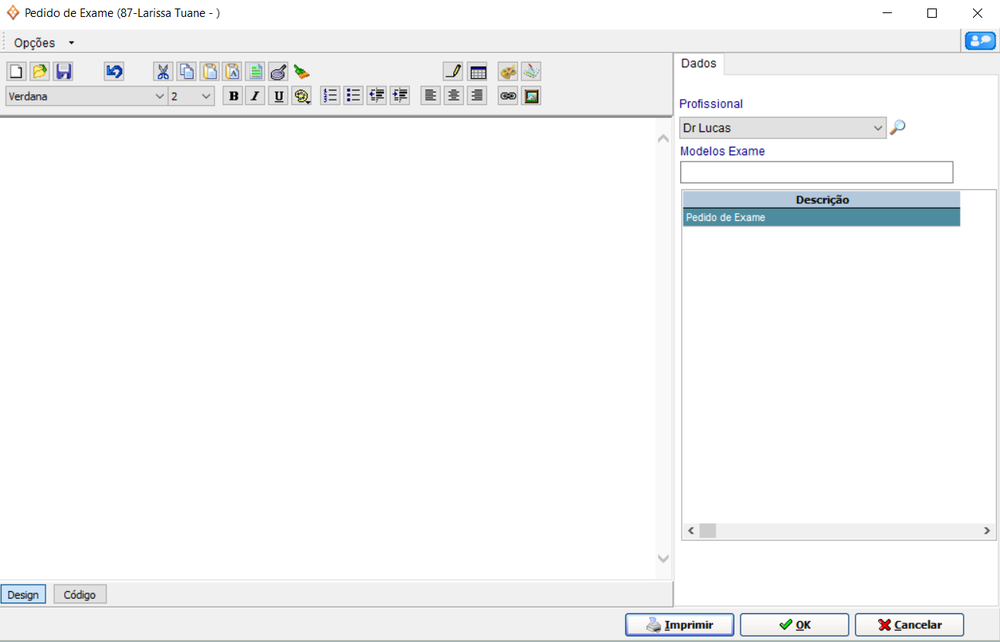The image size is (1000, 642).
Task: Insert a hyperlink with the chain icon
Action: pyautogui.click(x=508, y=96)
